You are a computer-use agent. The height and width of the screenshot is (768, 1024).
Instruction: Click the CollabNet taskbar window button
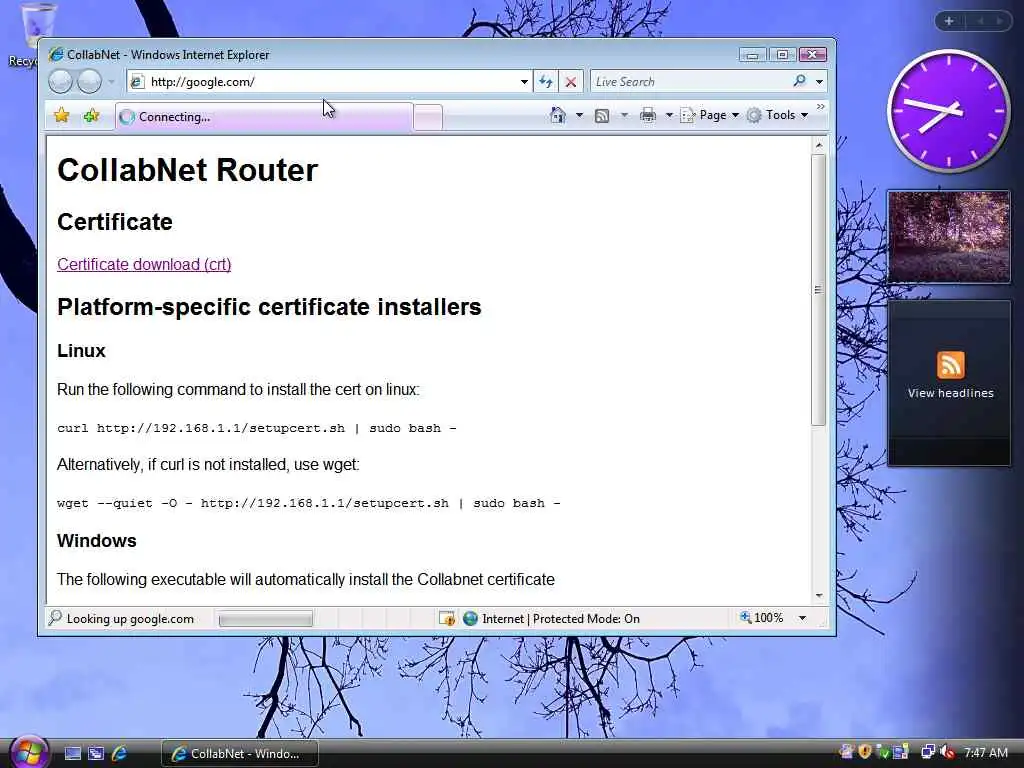(x=240, y=754)
